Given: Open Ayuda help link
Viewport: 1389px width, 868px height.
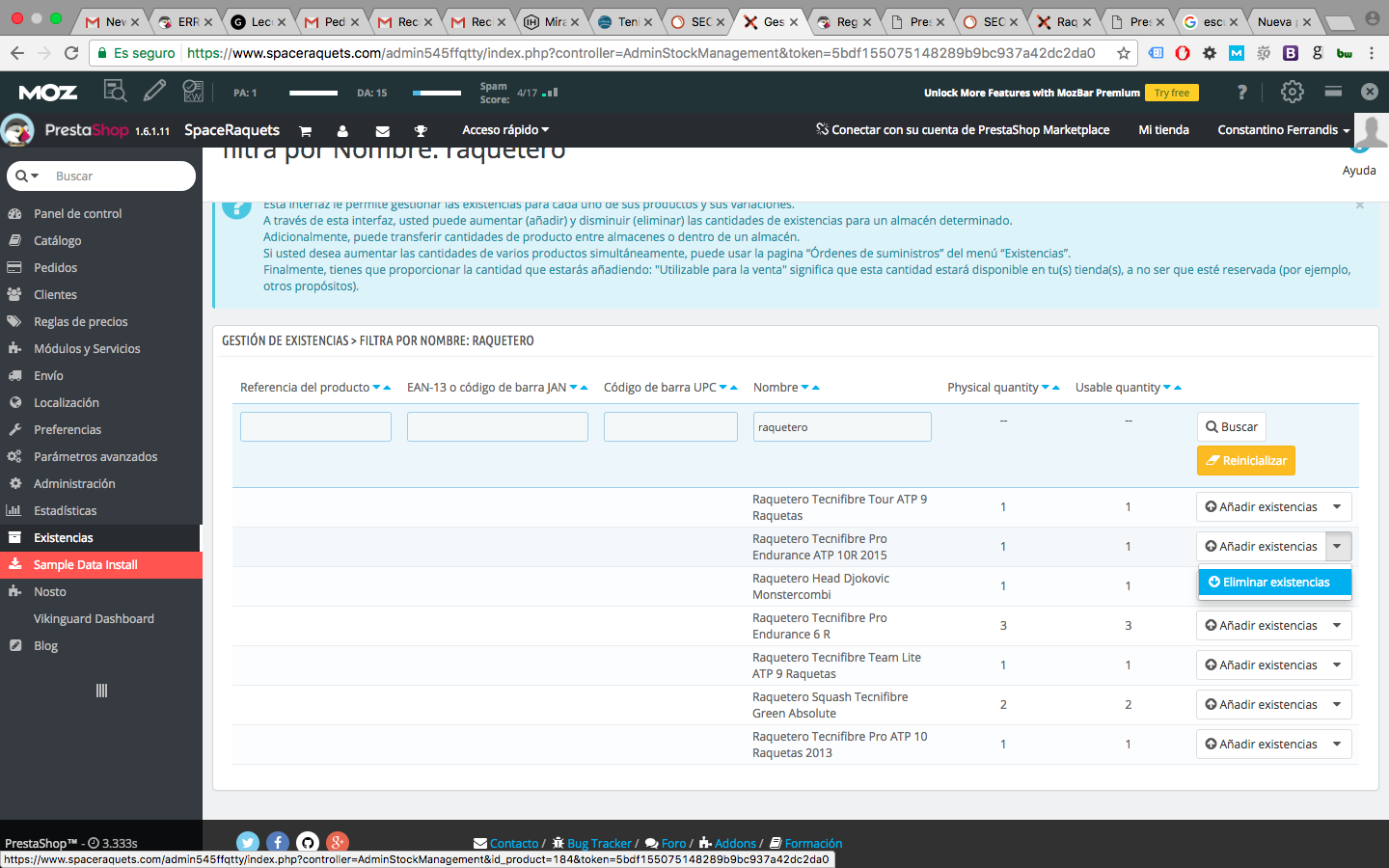Looking at the screenshot, I should (1359, 170).
